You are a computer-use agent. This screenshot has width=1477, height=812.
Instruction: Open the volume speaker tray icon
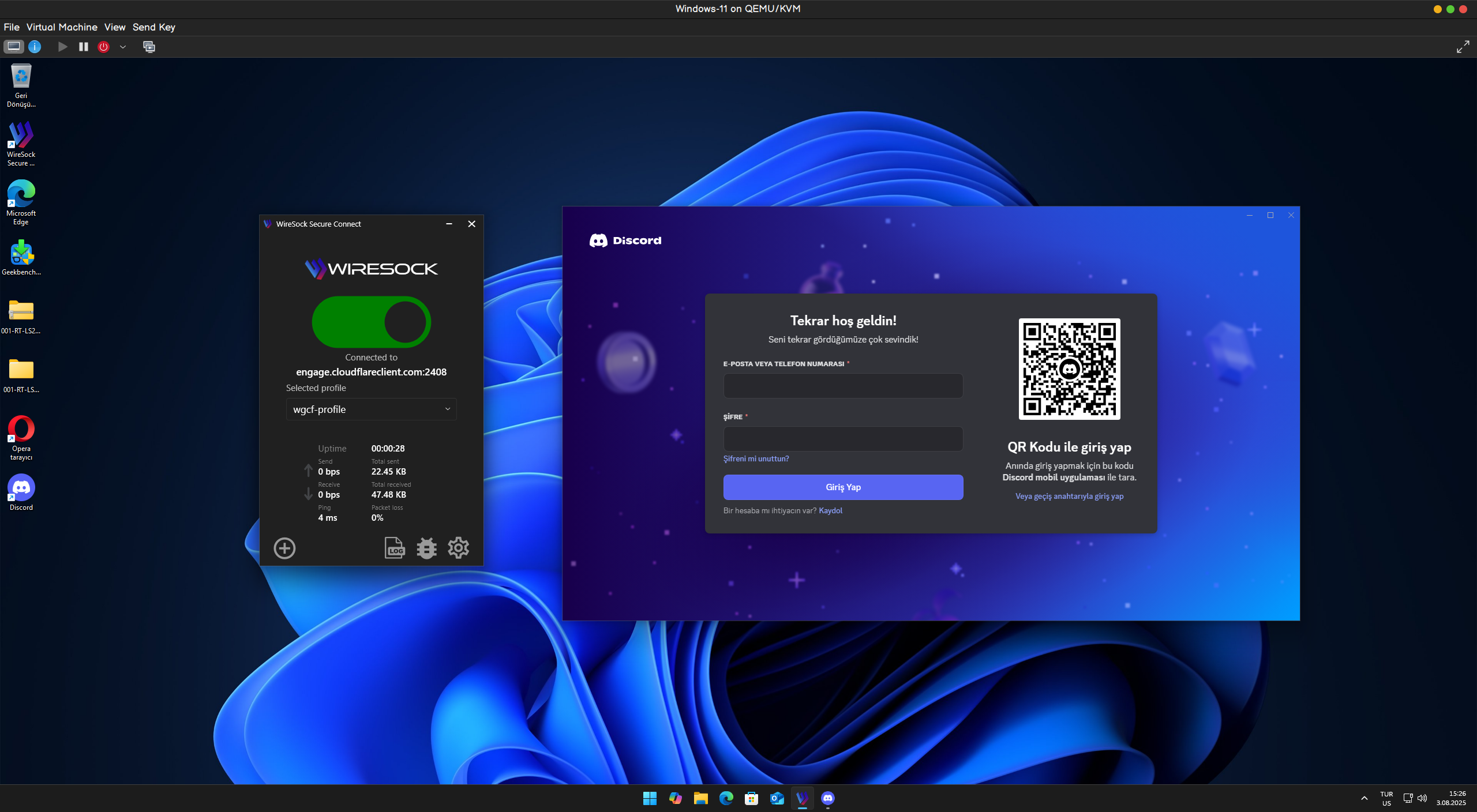1422,798
